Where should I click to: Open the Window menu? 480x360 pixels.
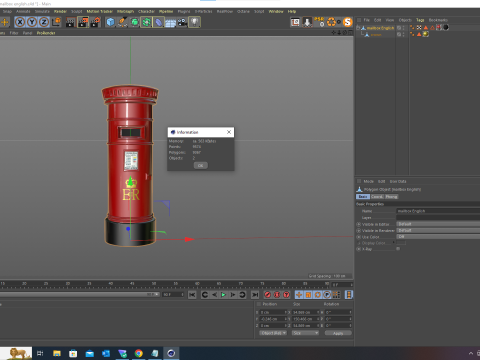276,11
